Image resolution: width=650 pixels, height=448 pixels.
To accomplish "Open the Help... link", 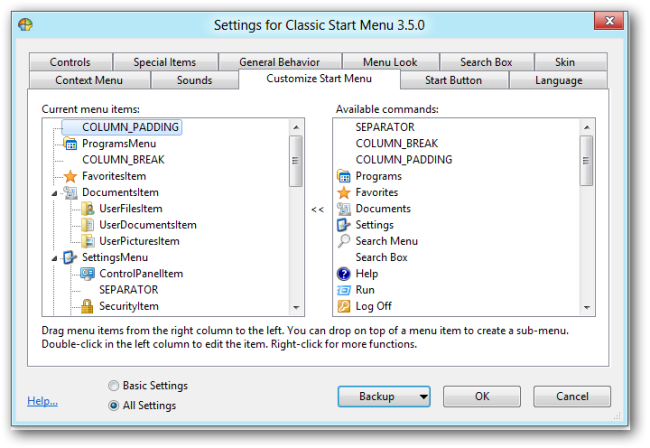I will [x=42, y=401].
